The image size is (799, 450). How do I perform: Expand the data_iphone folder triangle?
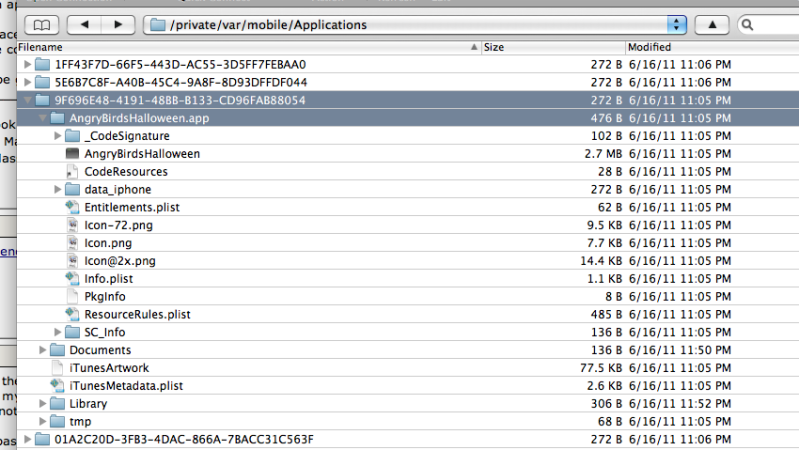[x=58, y=189]
